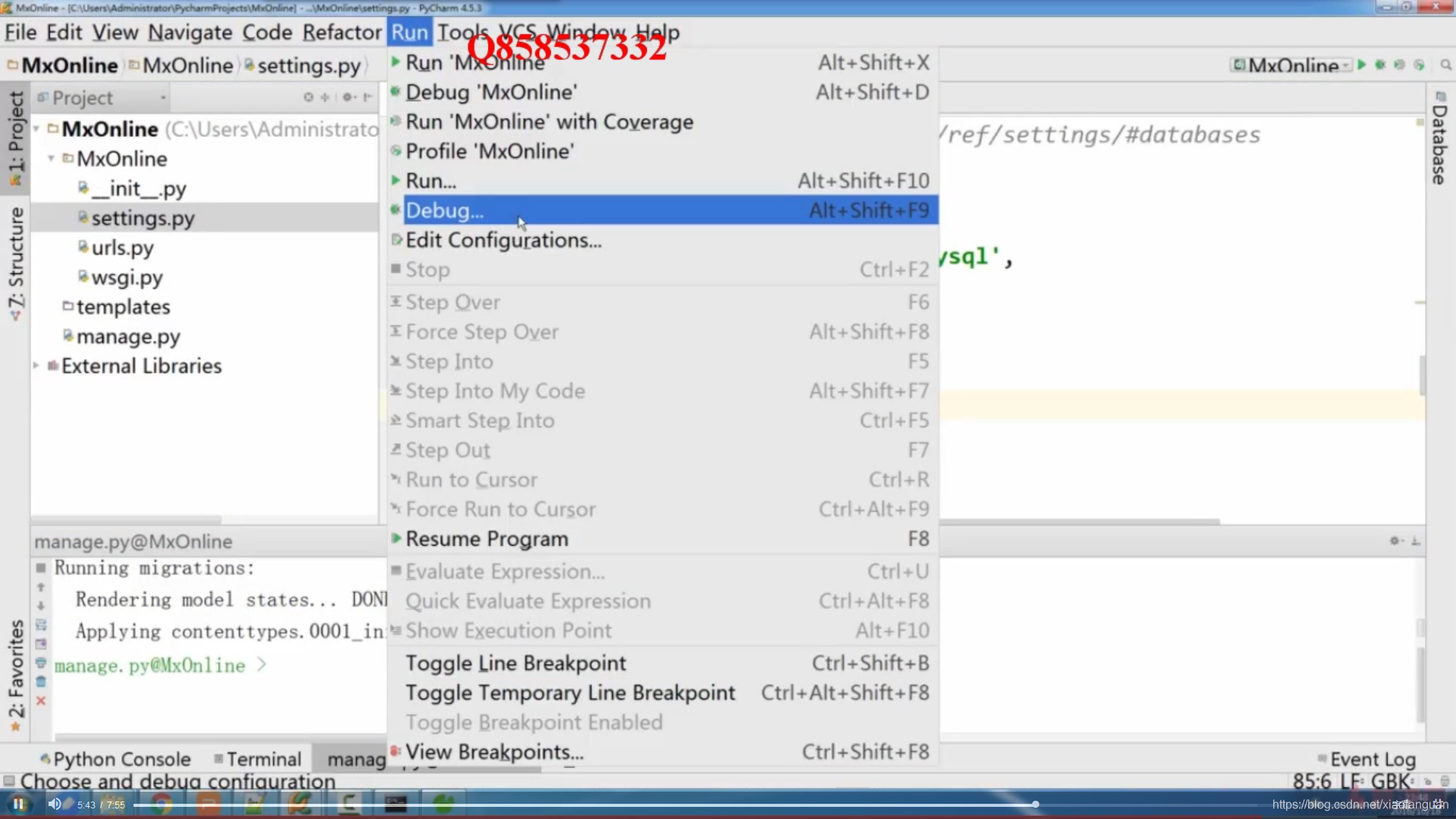Close the manage.py console with red X
The image size is (1456, 819).
pos(41,701)
